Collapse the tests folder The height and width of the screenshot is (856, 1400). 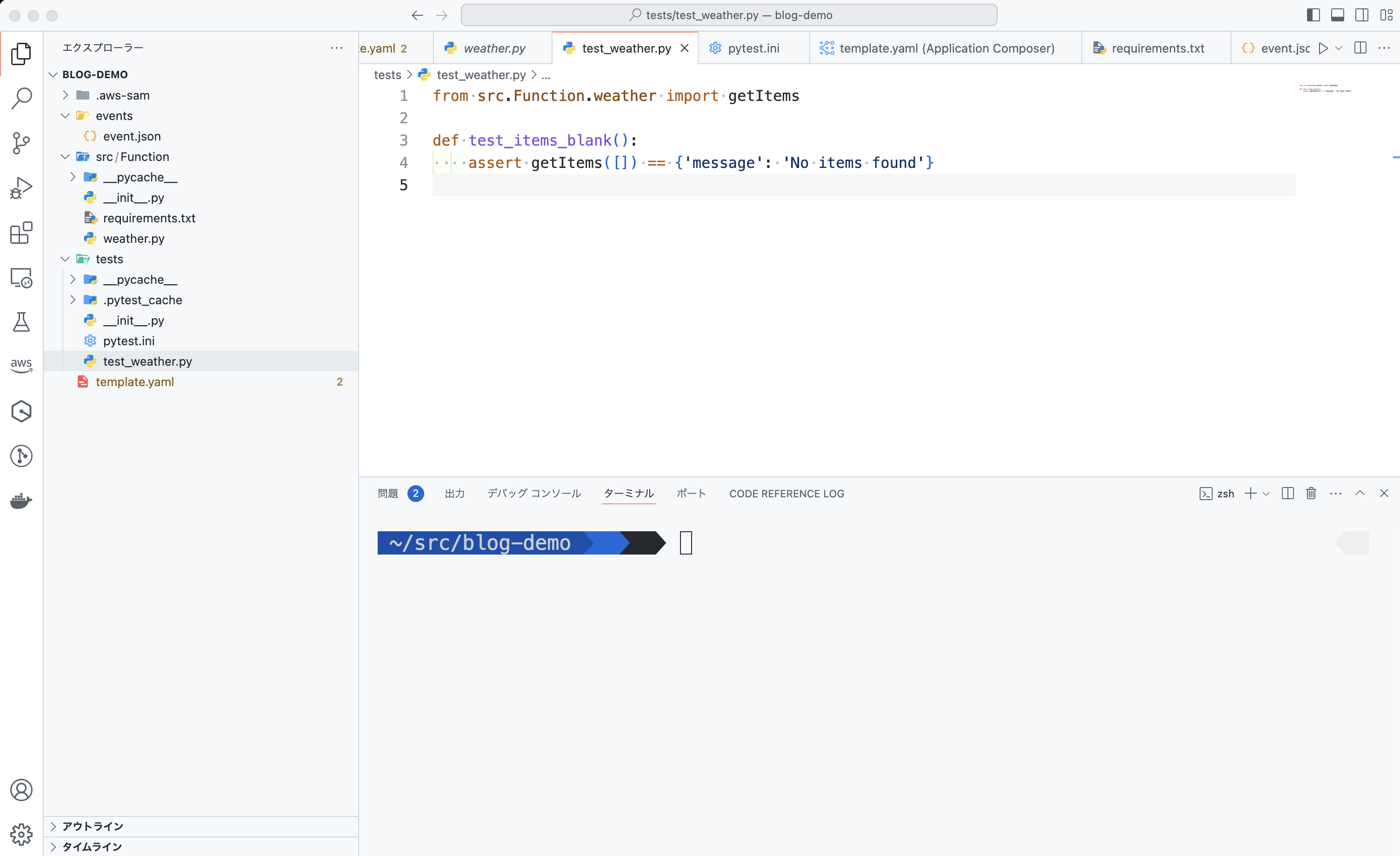tap(65, 259)
